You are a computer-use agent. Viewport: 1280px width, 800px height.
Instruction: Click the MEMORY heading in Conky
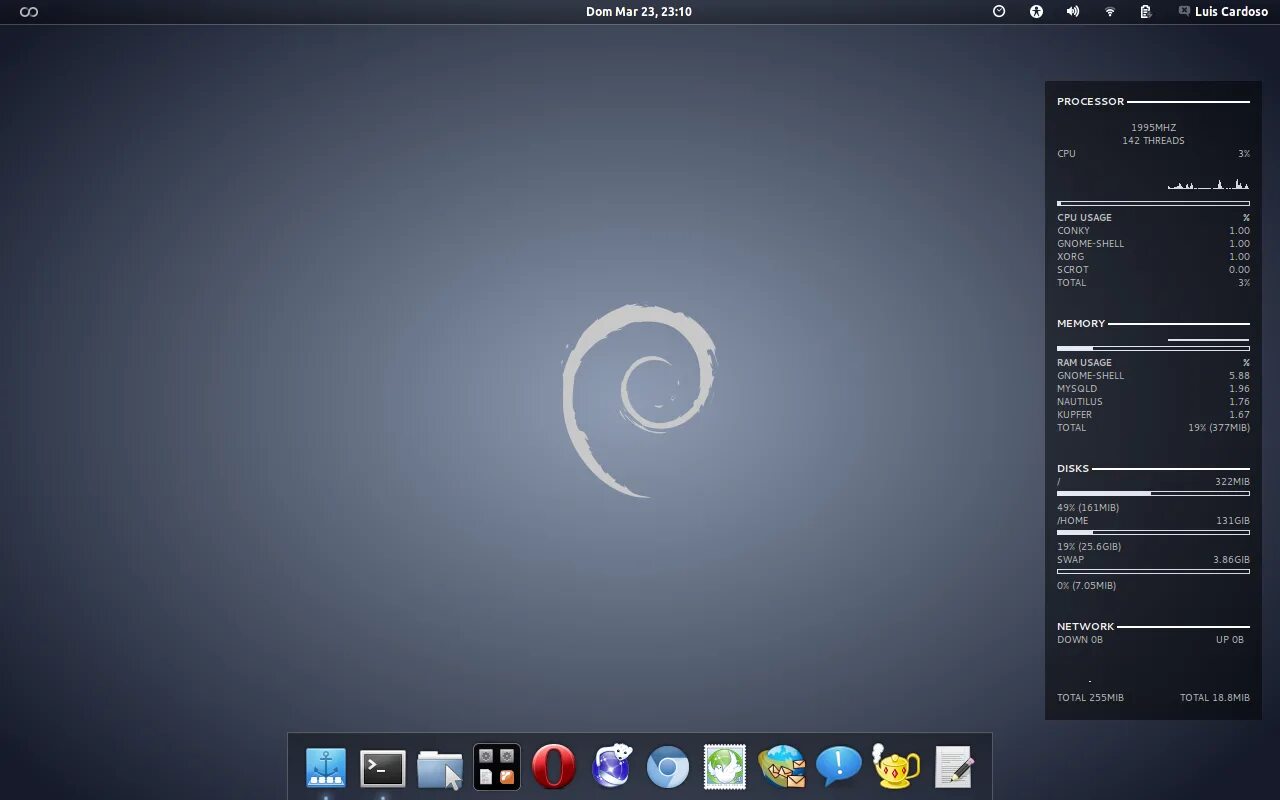[x=1081, y=323]
